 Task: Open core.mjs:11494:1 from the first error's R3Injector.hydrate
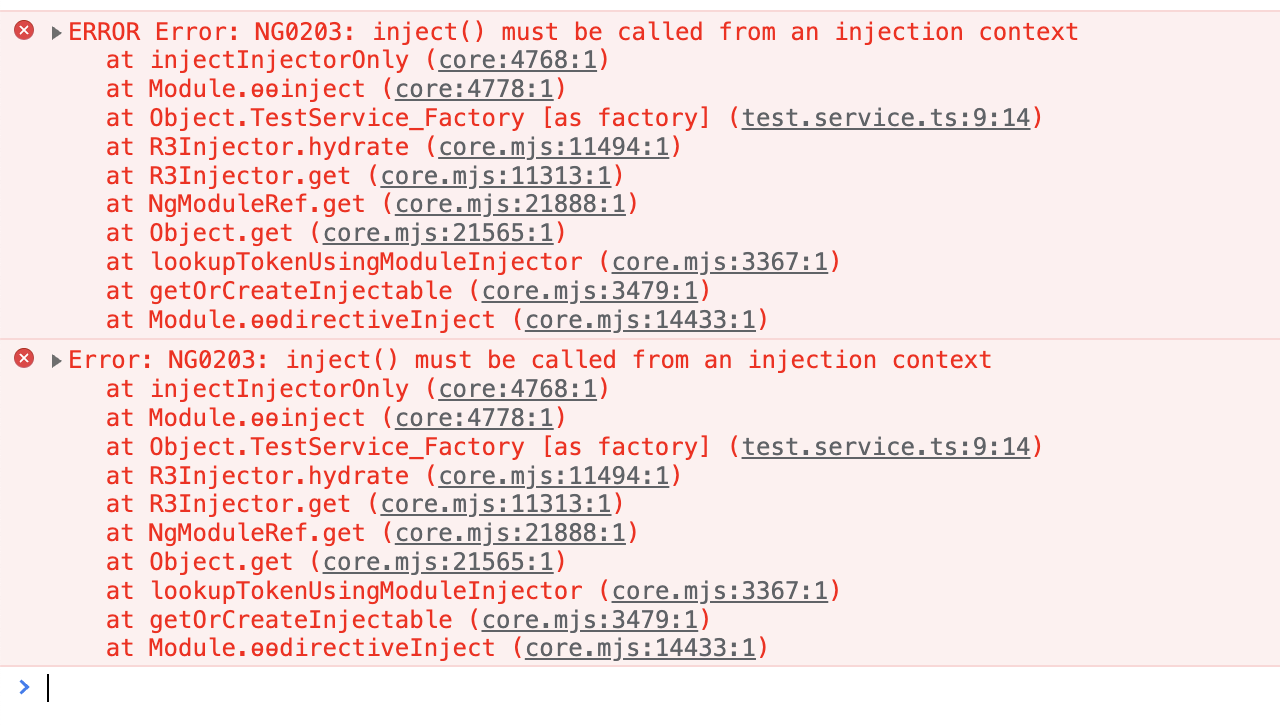point(553,147)
